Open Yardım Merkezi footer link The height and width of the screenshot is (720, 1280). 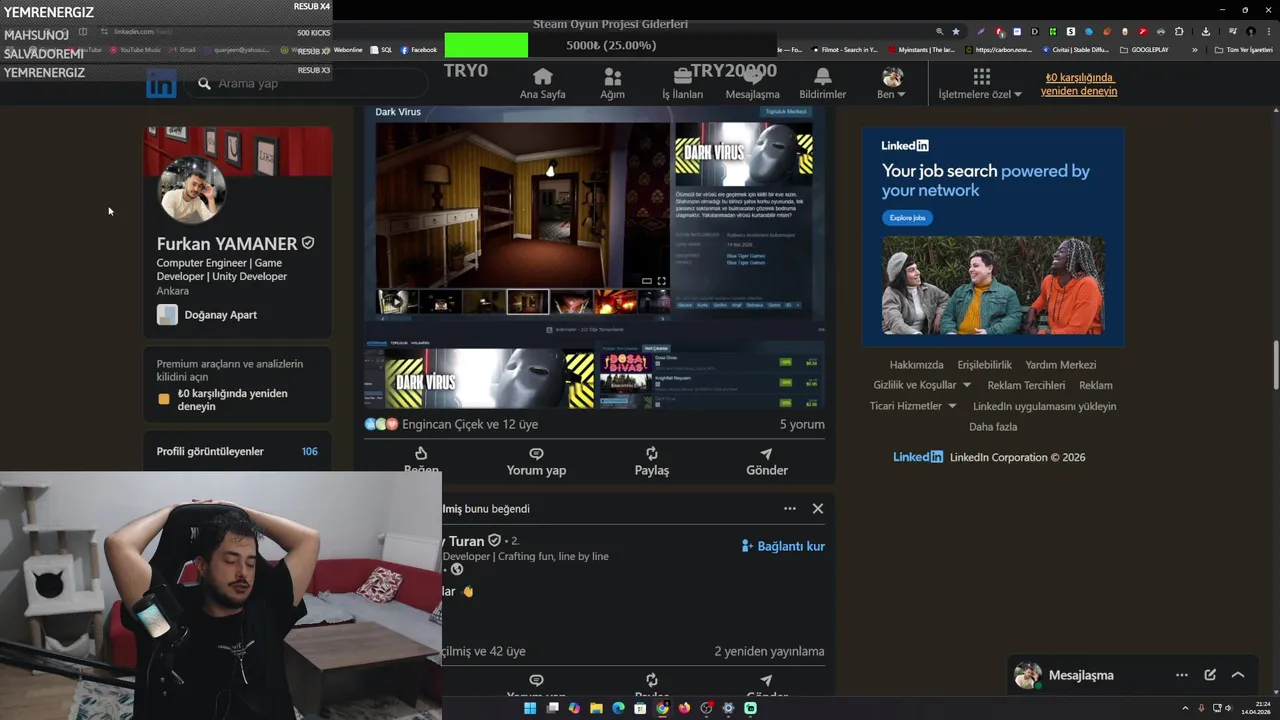[x=1061, y=365]
